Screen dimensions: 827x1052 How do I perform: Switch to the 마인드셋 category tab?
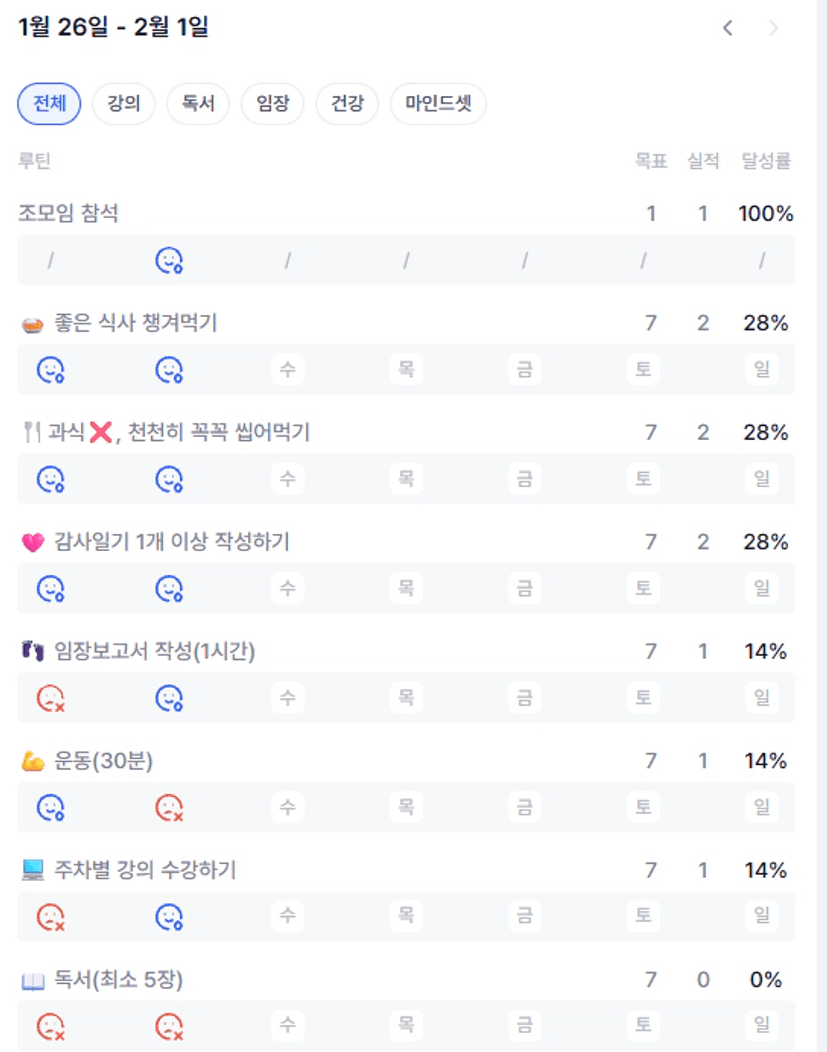click(x=438, y=103)
